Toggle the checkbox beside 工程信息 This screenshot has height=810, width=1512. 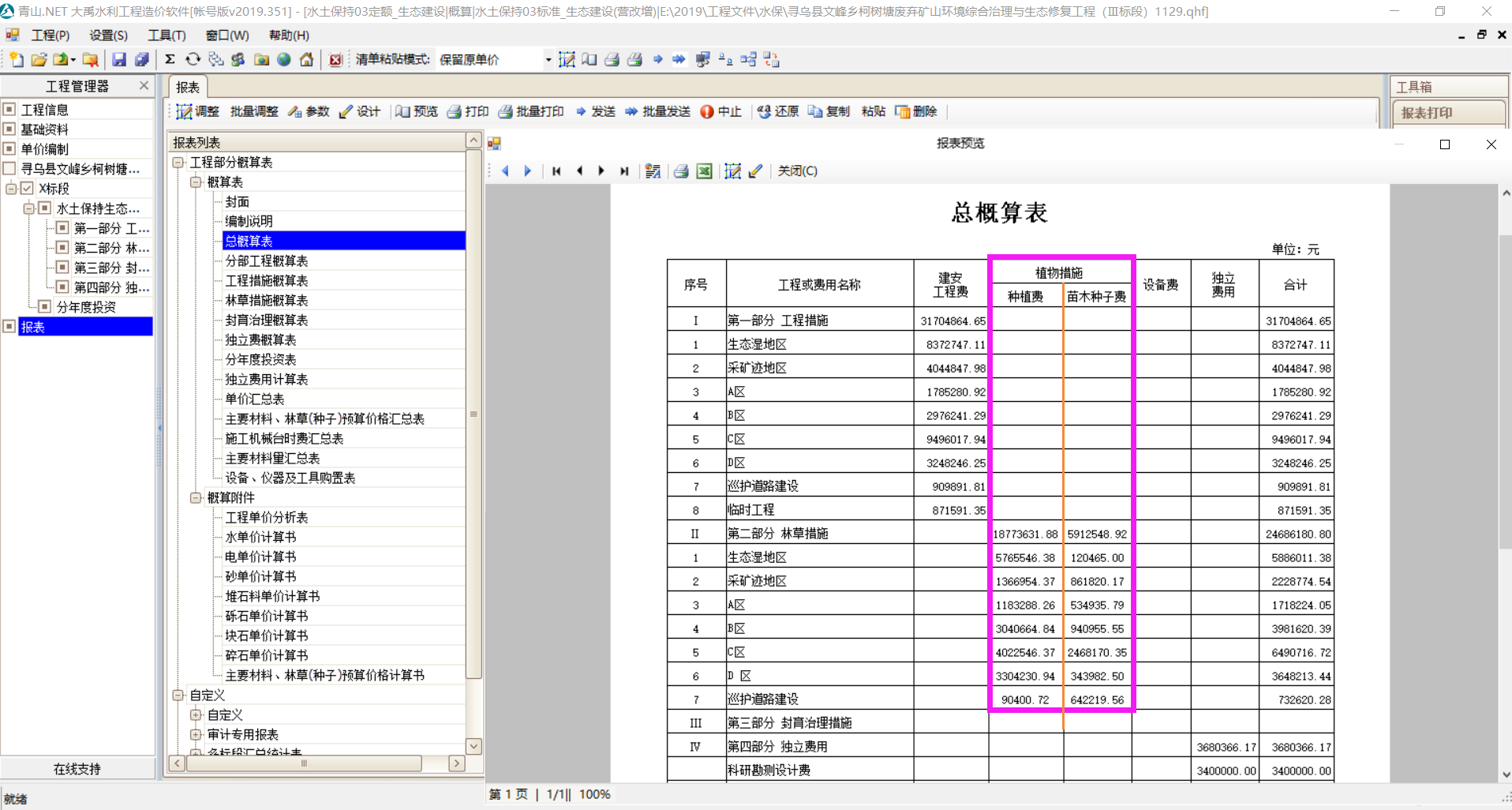[x=9, y=110]
